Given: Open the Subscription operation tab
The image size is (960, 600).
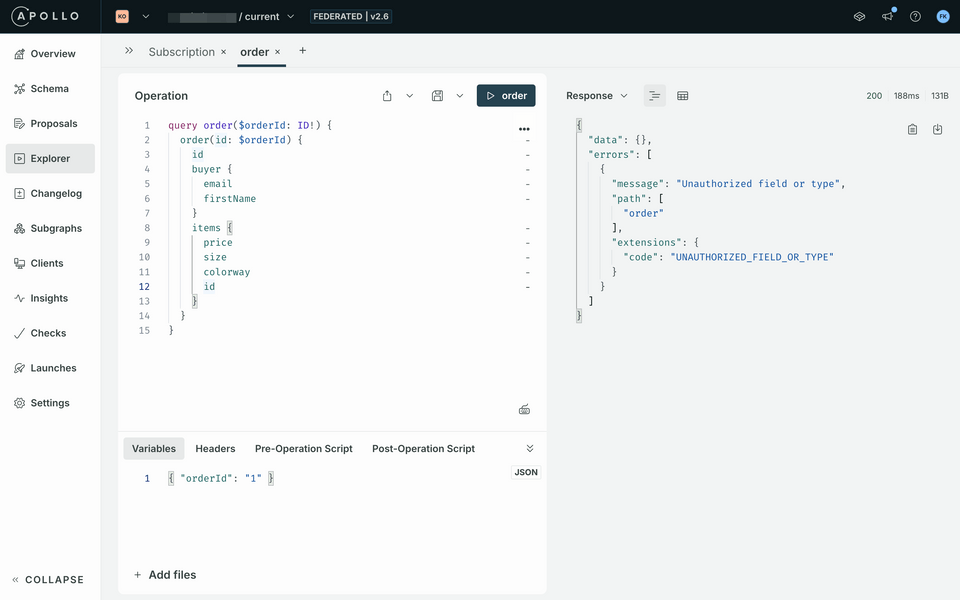Looking at the screenshot, I should pyautogui.click(x=181, y=52).
